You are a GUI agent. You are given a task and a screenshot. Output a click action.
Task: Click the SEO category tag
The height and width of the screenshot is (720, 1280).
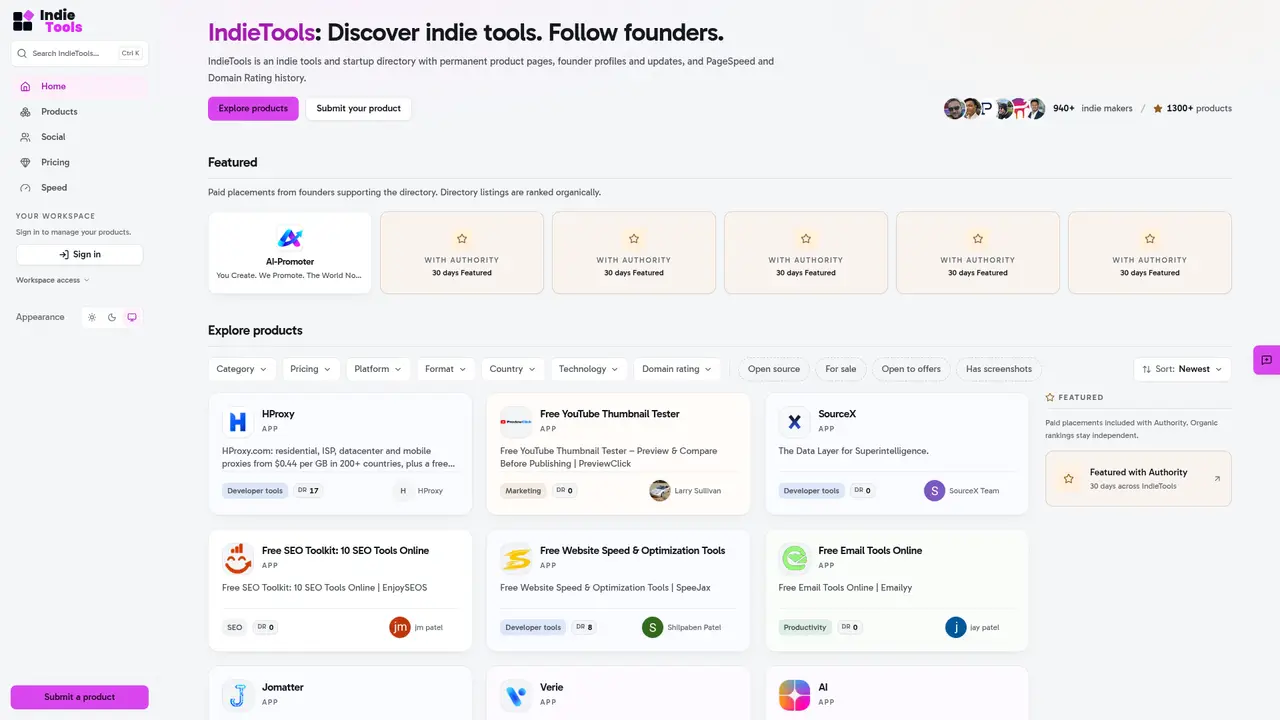(235, 628)
